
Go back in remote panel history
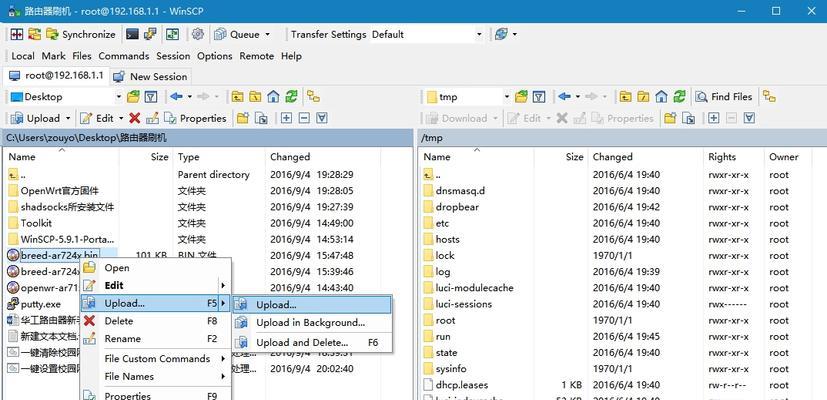pos(564,97)
